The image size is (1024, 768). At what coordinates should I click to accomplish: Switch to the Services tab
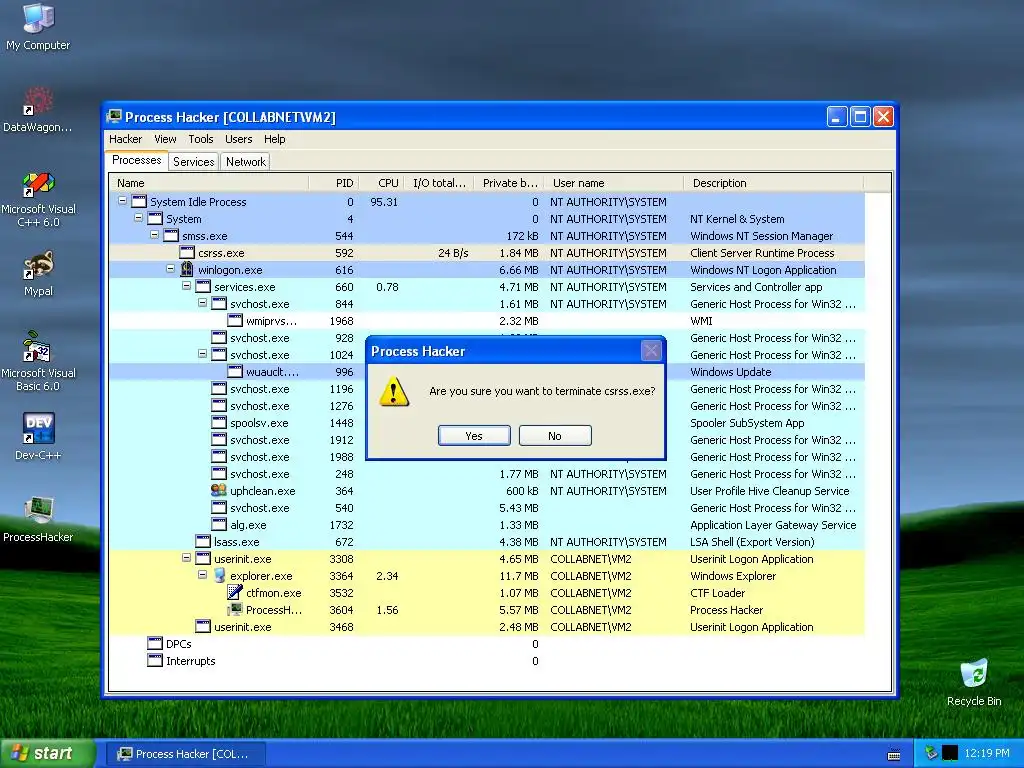point(193,162)
